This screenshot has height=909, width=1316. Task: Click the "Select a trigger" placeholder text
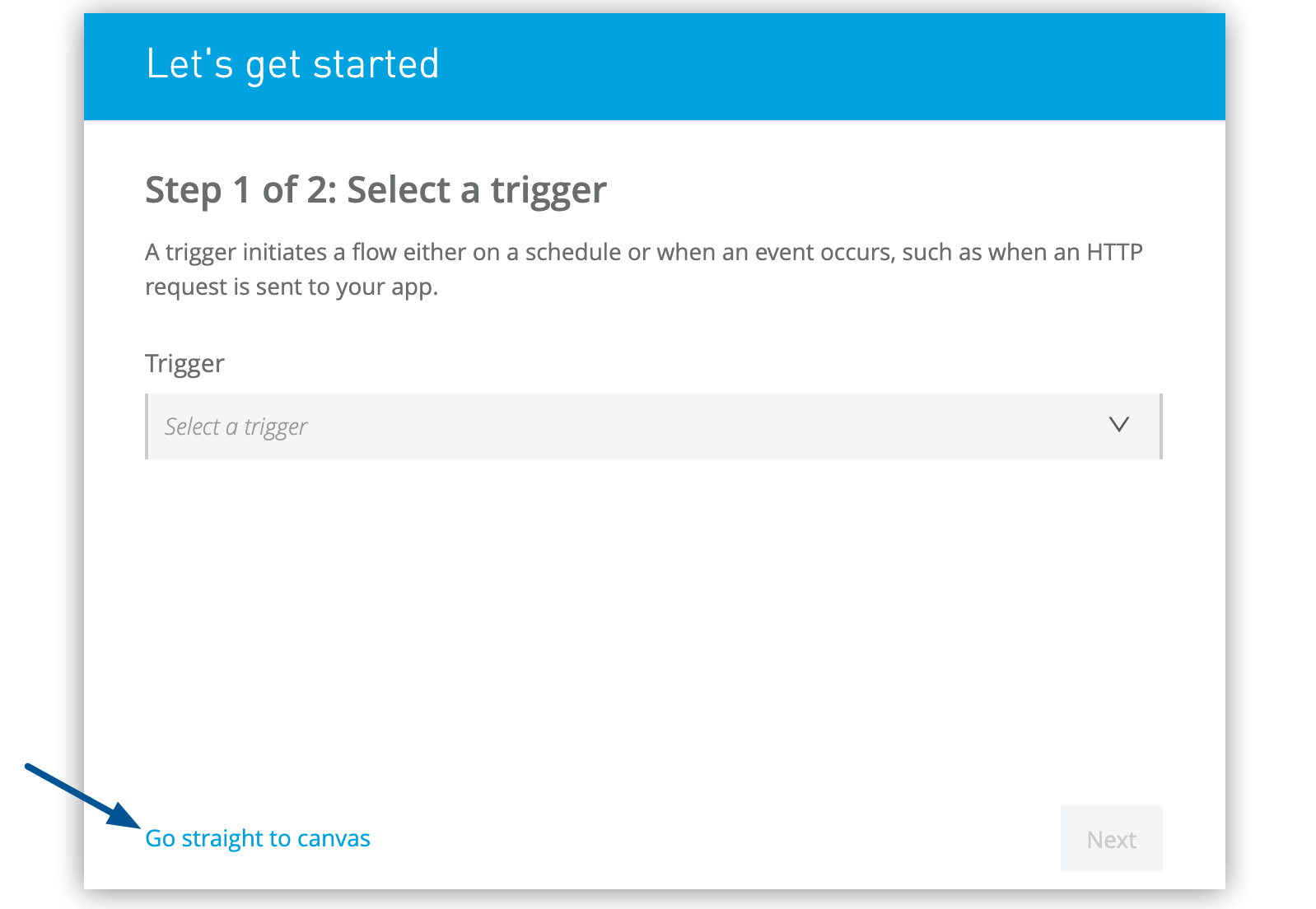tap(236, 427)
